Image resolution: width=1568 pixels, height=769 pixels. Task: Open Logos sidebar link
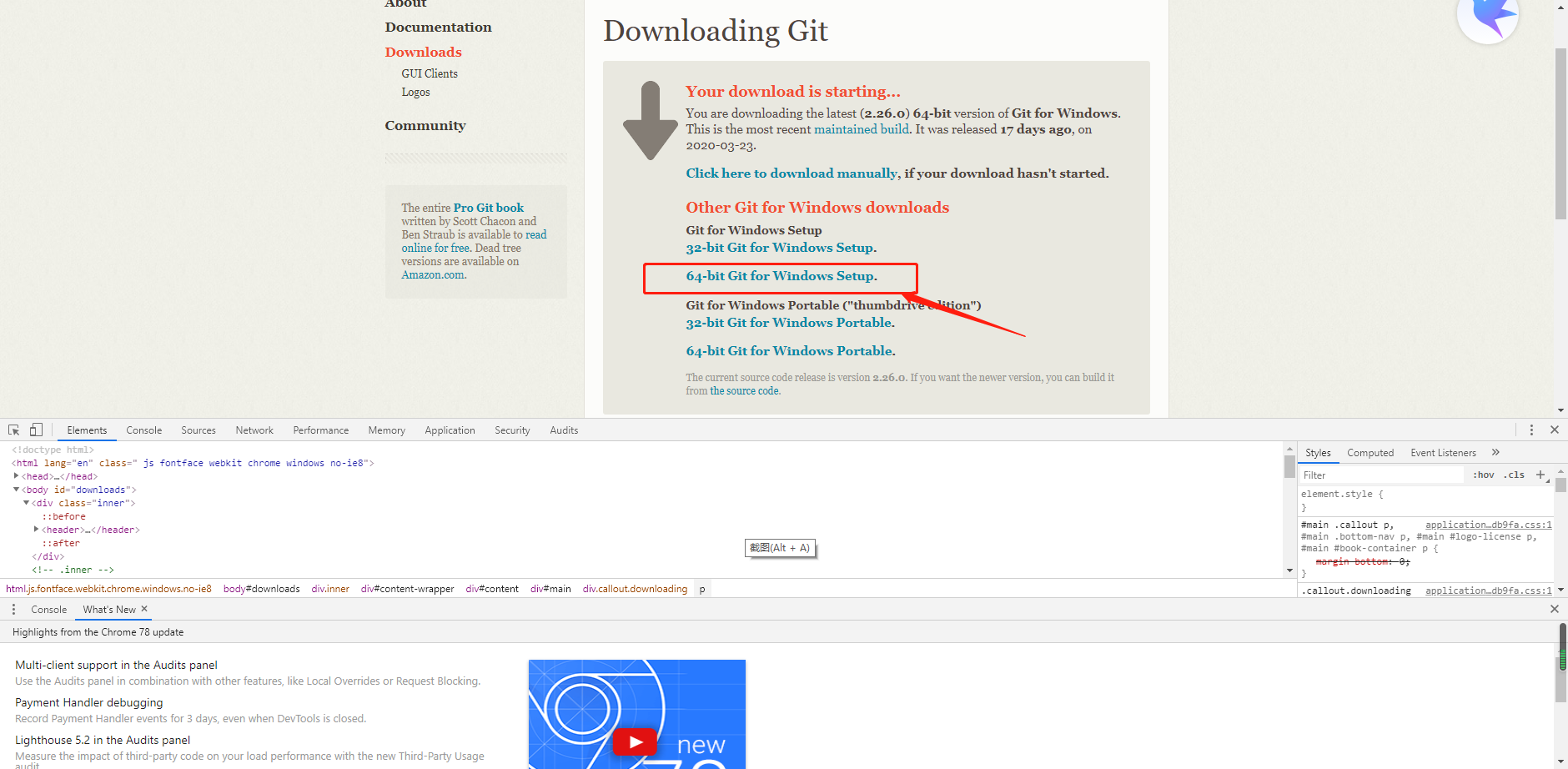[415, 92]
